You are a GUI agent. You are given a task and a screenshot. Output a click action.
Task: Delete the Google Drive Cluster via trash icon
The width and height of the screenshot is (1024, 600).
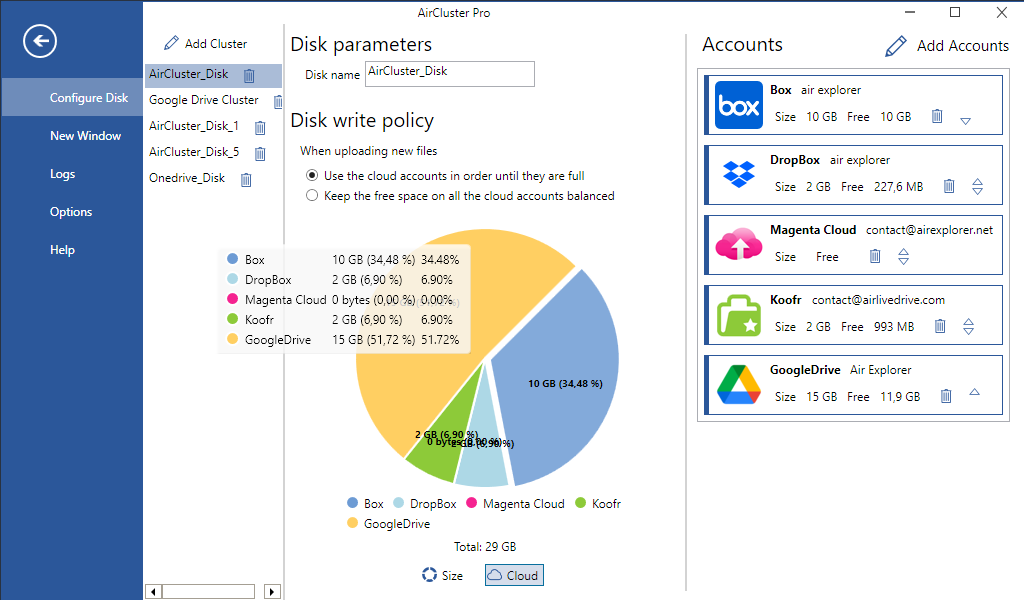pyautogui.click(x=278, y=101)
